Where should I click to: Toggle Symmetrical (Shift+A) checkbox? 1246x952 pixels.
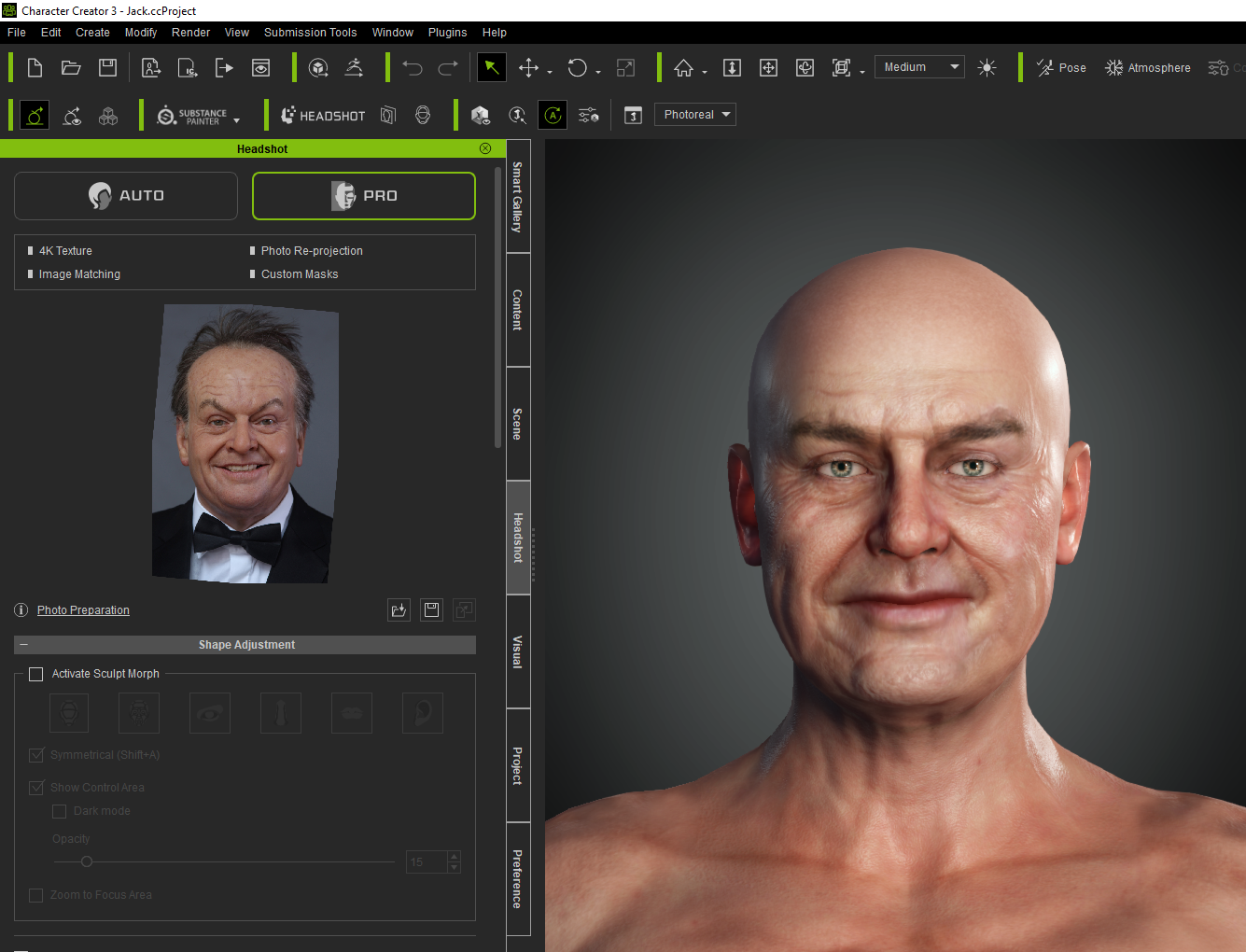pyautogui.click(x=36, y=755)
